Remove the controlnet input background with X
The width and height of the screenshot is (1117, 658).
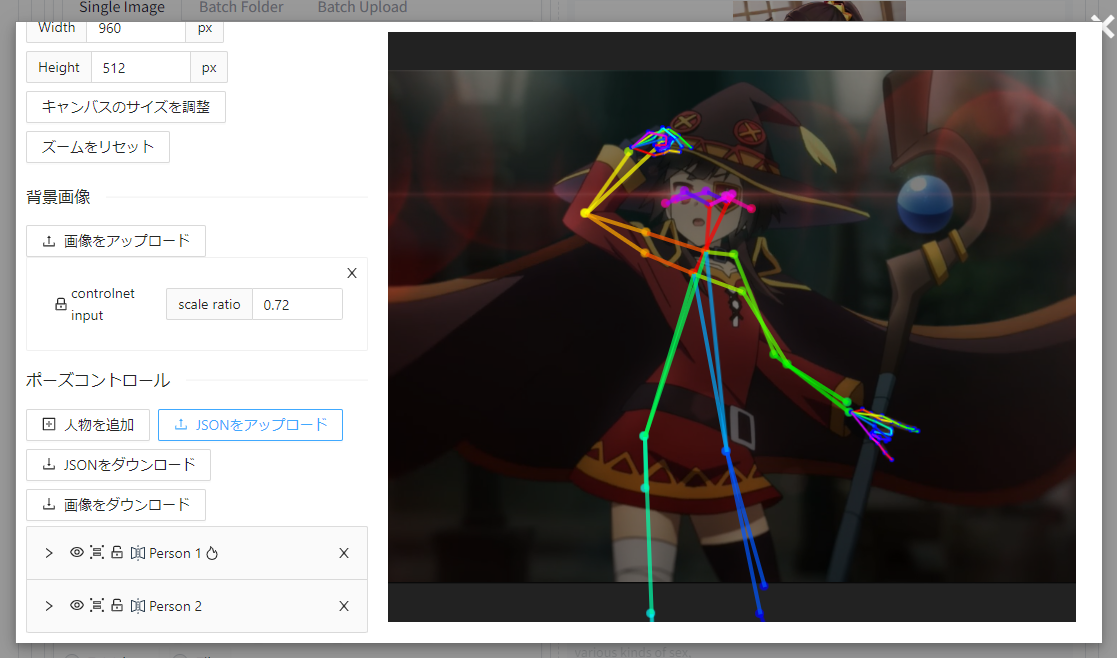point(352,273)
